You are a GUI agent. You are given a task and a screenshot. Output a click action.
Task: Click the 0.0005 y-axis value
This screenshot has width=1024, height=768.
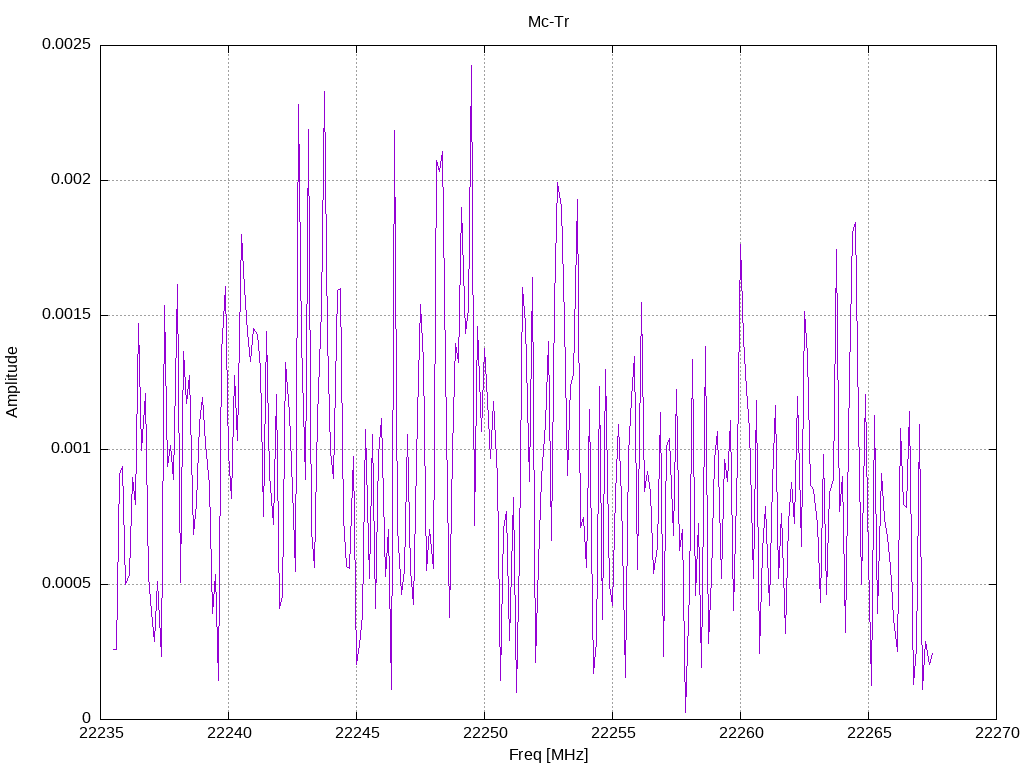coord(67,583)
